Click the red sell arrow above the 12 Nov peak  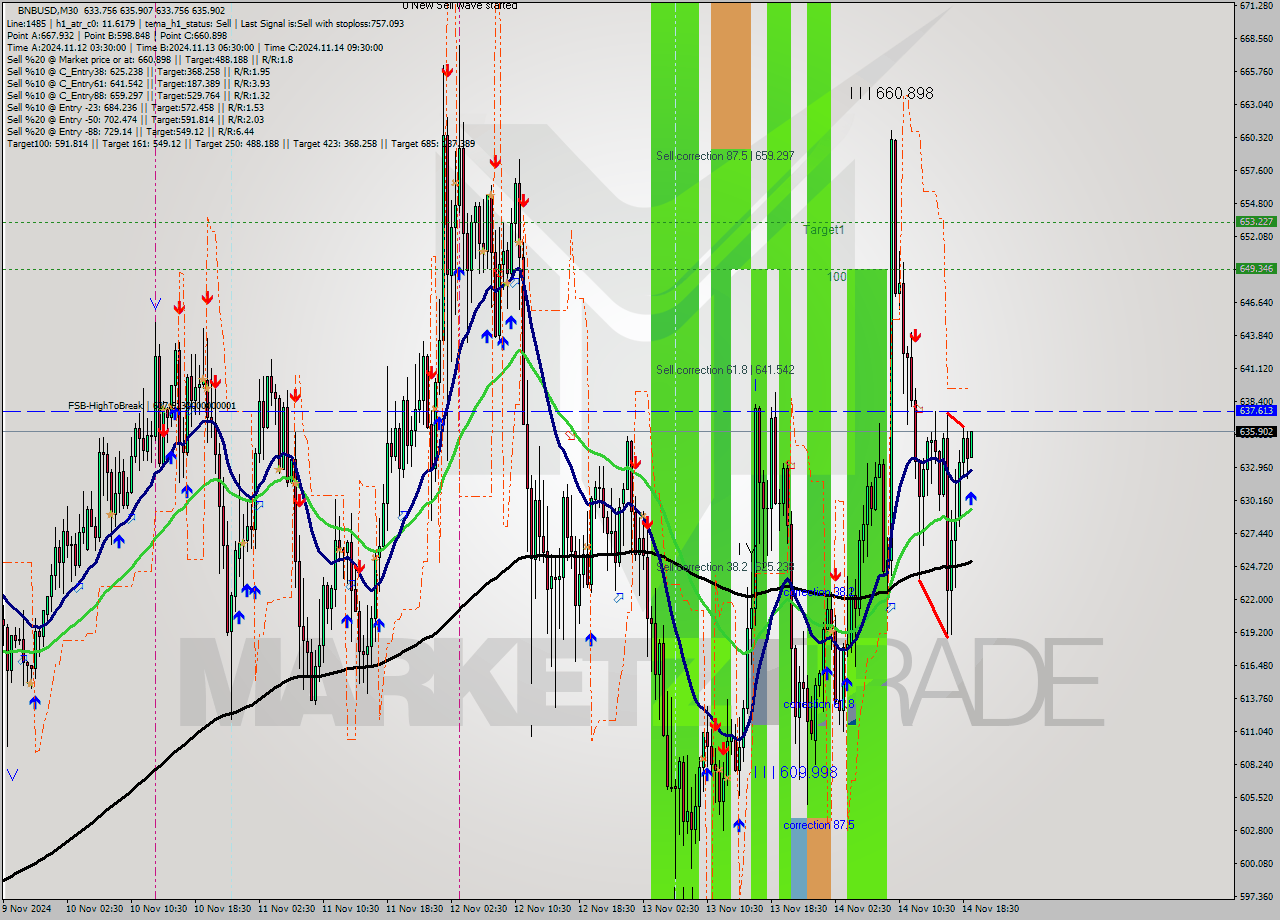pyautogui.click(x=447, y=71)
